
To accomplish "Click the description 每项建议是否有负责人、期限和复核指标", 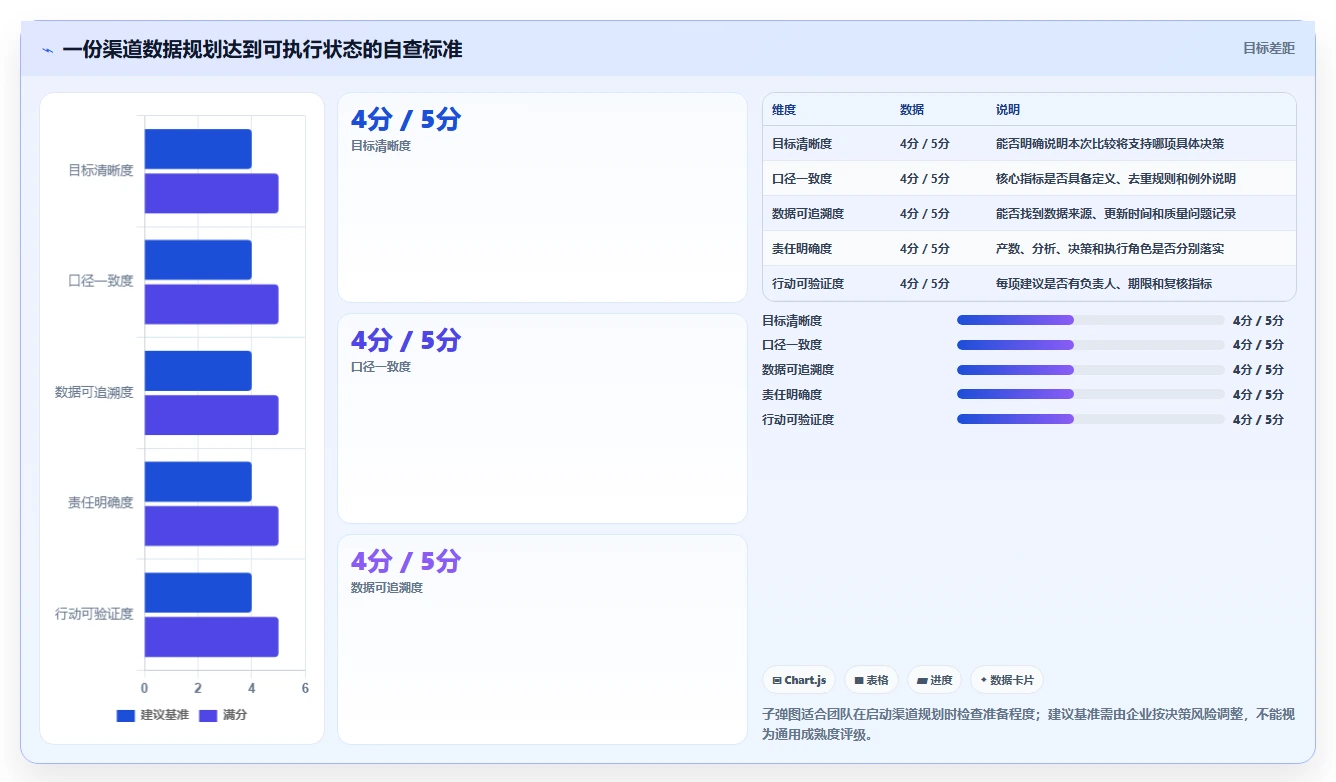I will tap(1104, 284).
